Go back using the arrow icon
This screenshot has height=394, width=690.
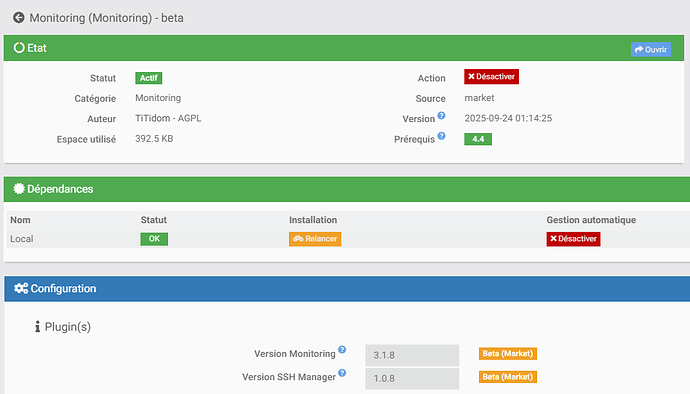point(18,18)
